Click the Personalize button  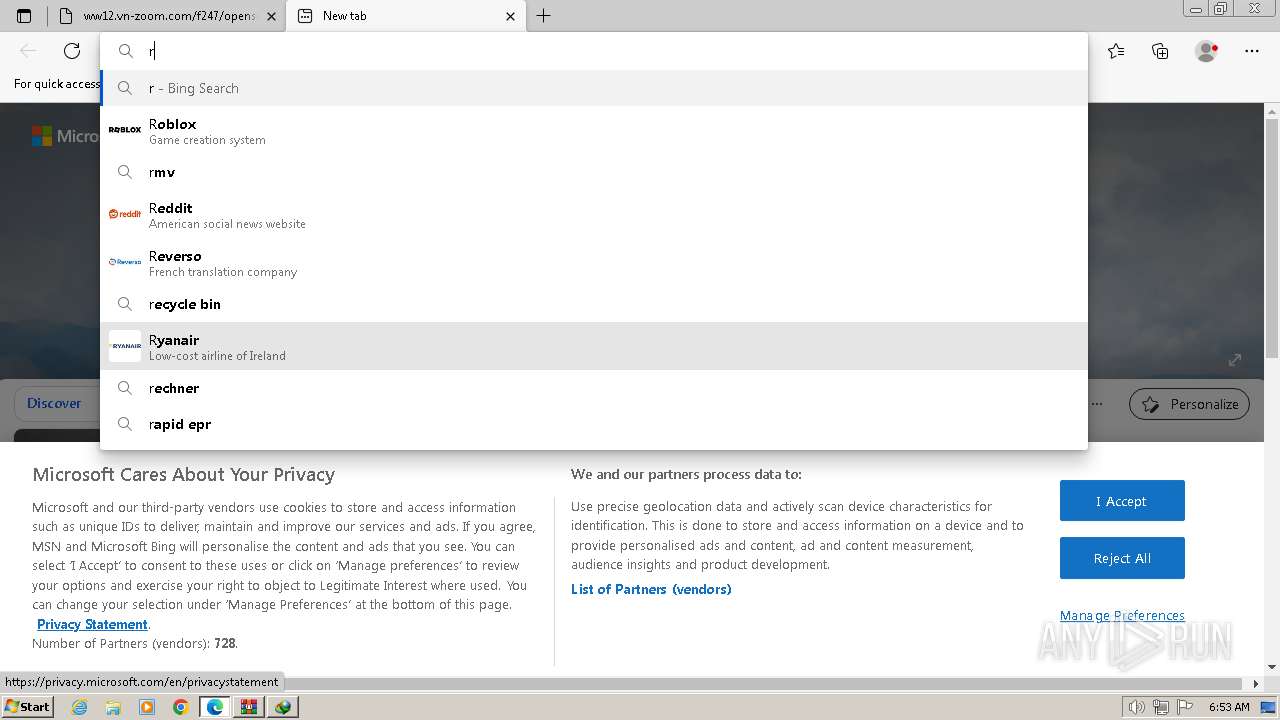pos(1189,404)
